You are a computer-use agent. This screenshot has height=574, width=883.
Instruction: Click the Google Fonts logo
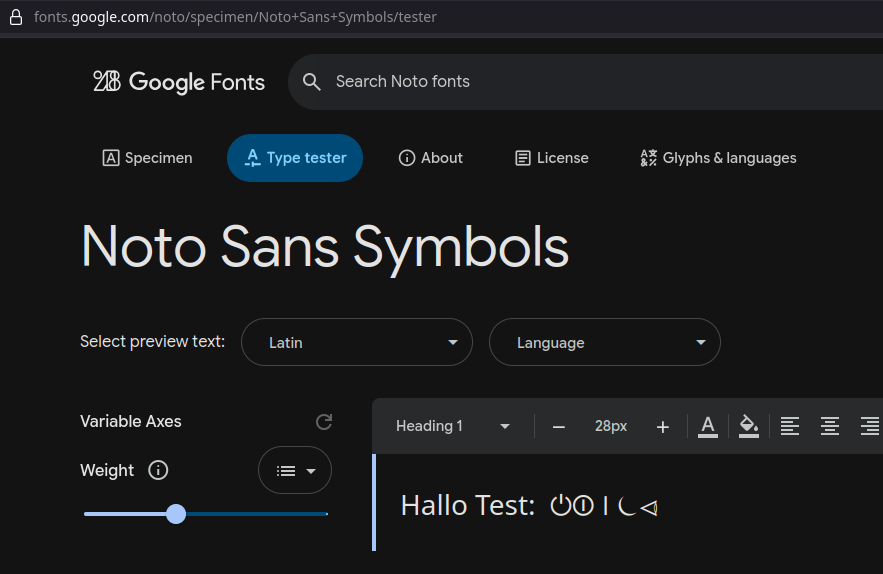[x=179, y=82]
